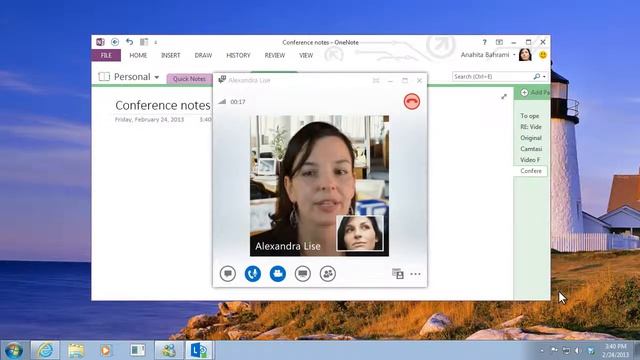The image size is (640, 360).
Task: Expand the Personal notebook dropdown
Action: [157, 77]
